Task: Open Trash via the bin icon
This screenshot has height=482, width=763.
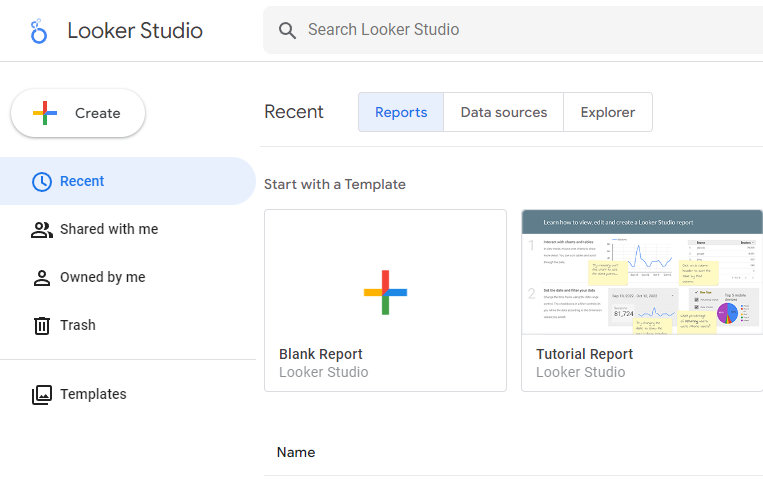Action: click(42, 325)
